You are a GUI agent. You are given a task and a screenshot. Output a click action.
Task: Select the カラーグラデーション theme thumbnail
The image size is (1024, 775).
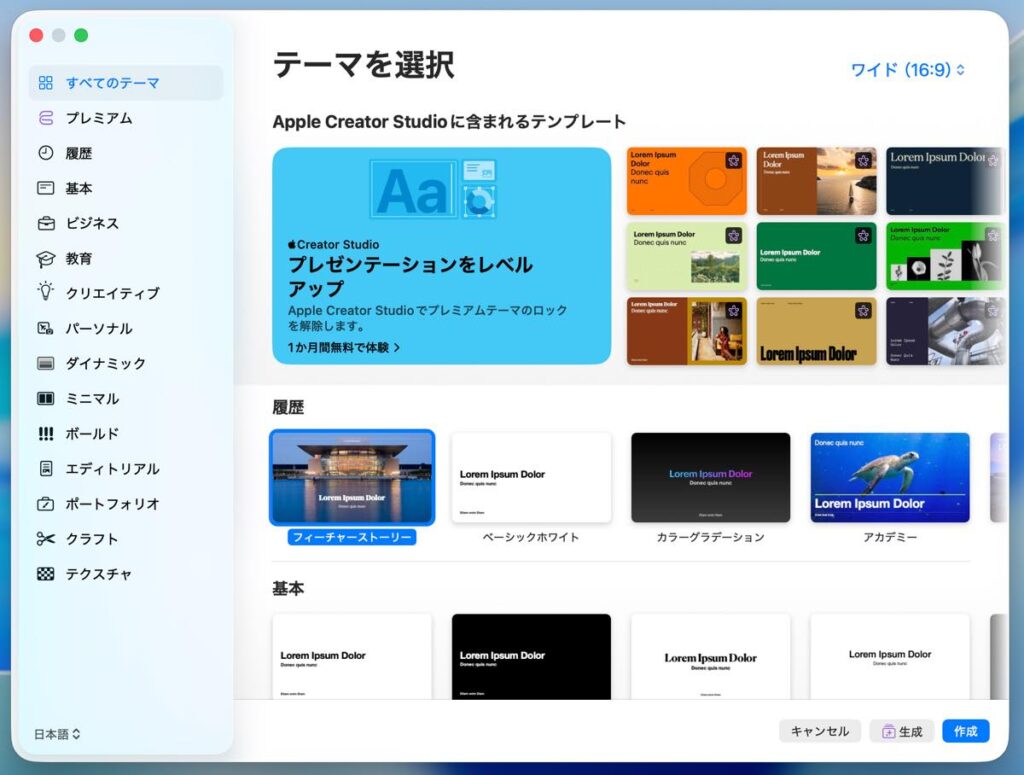click(711, 477)
